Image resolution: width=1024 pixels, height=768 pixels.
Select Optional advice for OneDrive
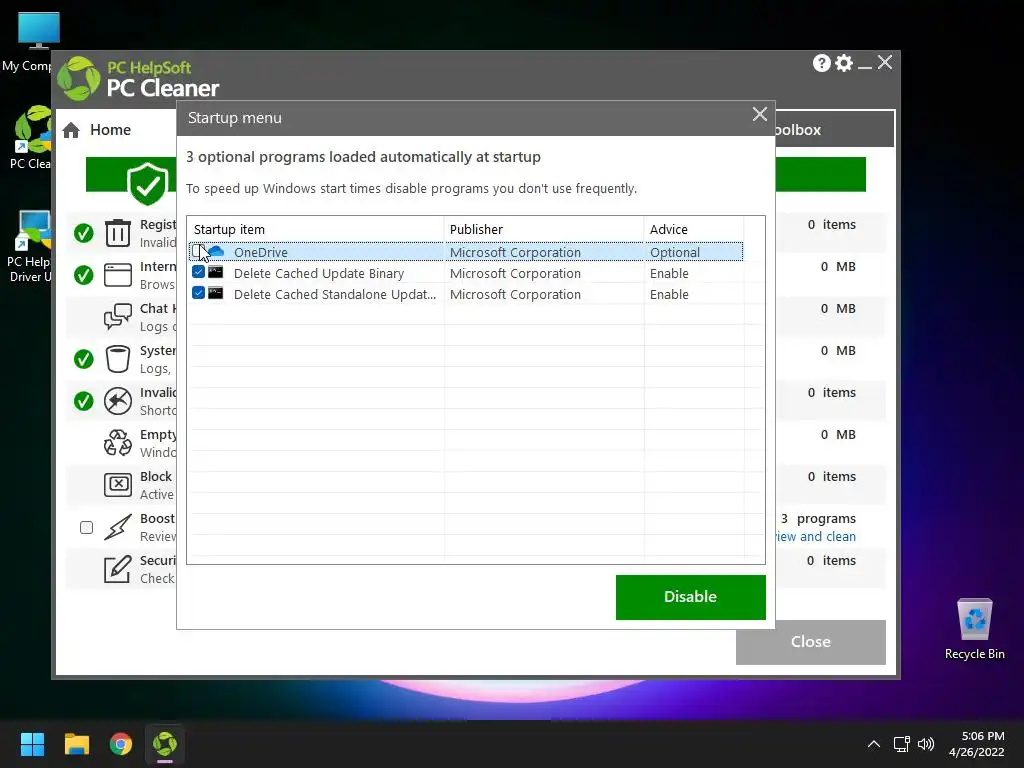pyautogui.click(x=675, y=252)
